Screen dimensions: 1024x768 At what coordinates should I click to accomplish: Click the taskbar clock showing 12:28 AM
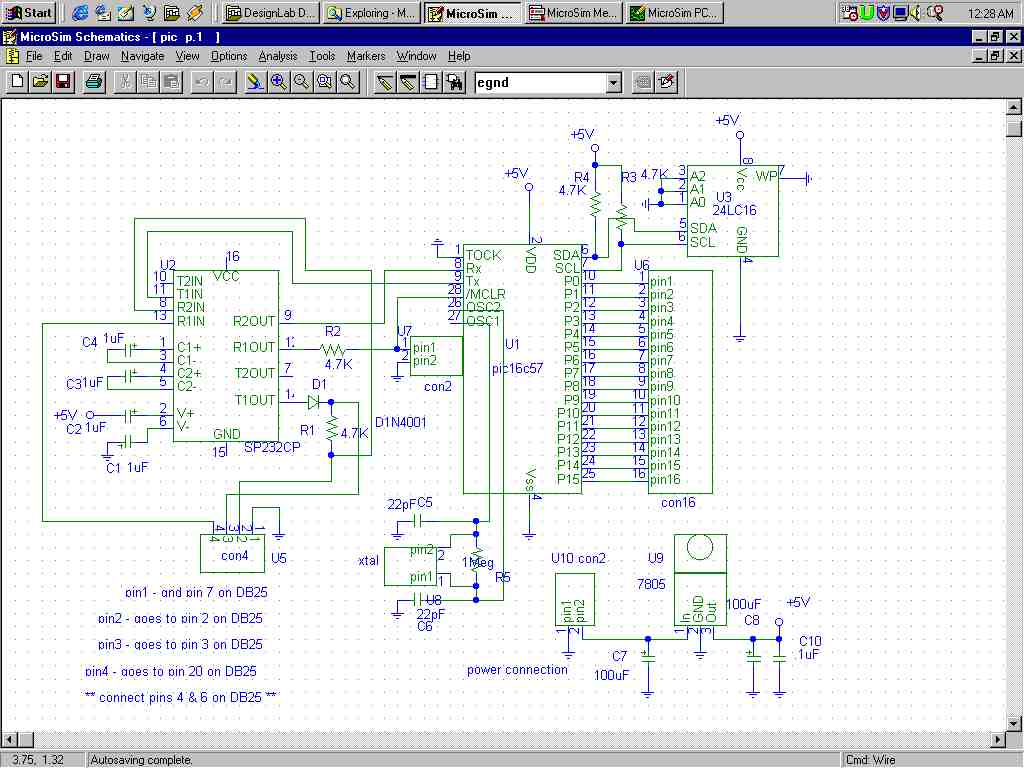coord(990,13)
